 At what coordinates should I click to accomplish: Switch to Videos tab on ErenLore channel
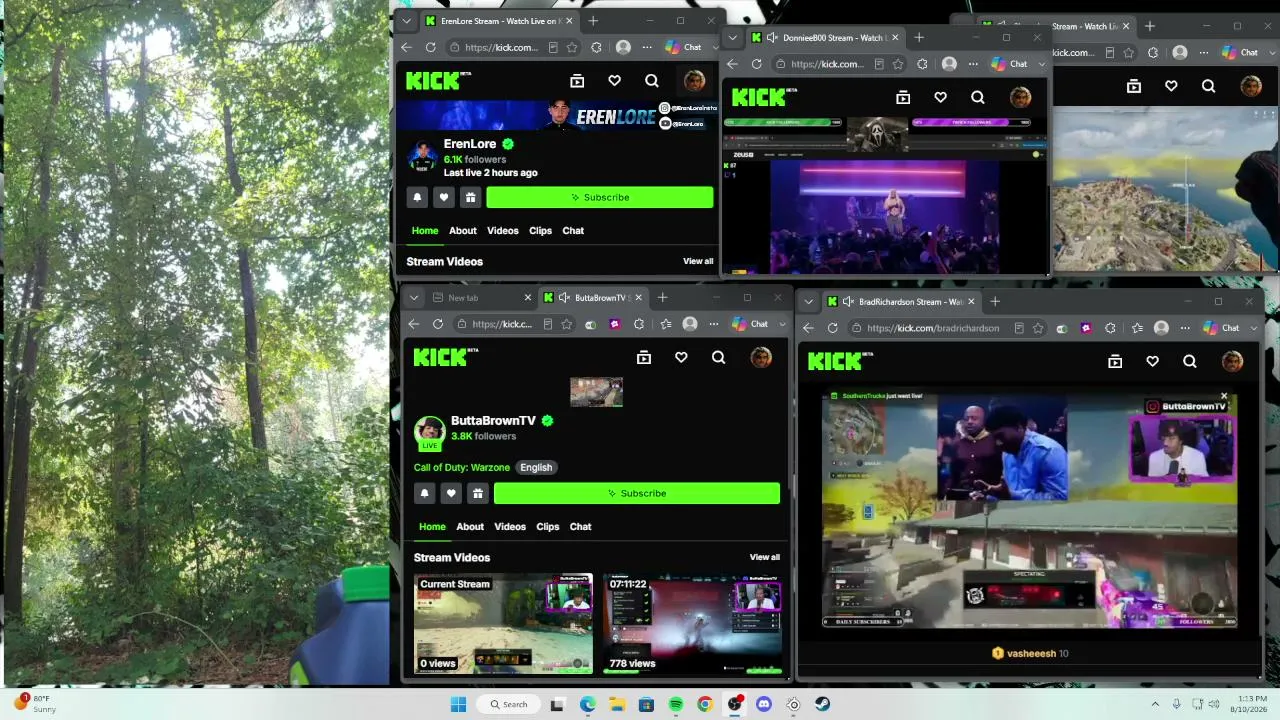(x=503, y=231)
